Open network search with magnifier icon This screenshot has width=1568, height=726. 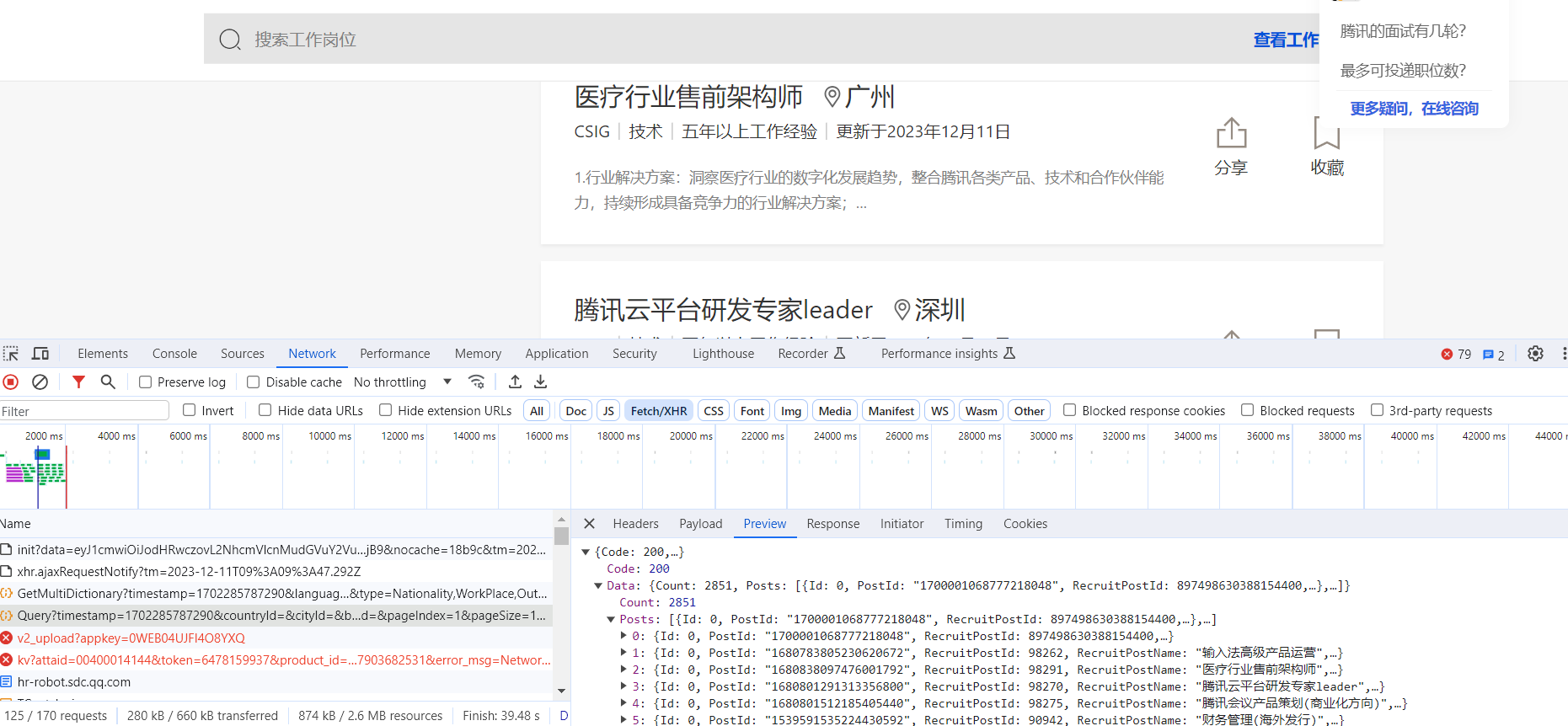coord(108,382)
